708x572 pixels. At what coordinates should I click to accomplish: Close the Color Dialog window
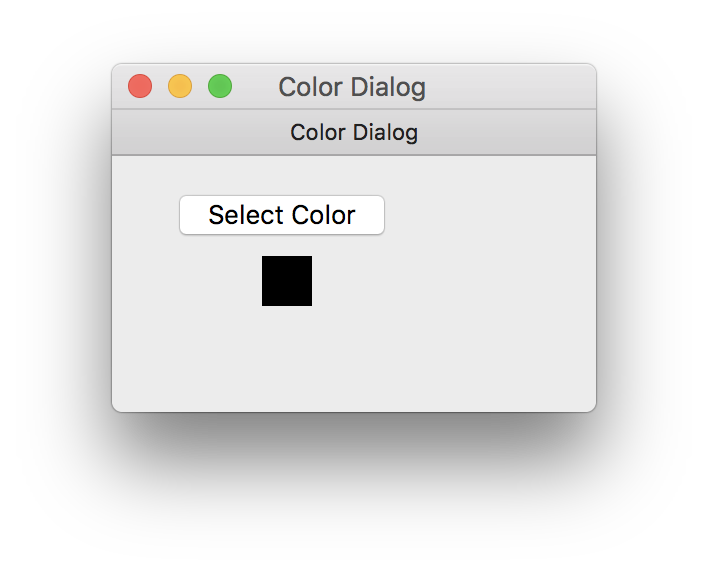tap(140, 87)
